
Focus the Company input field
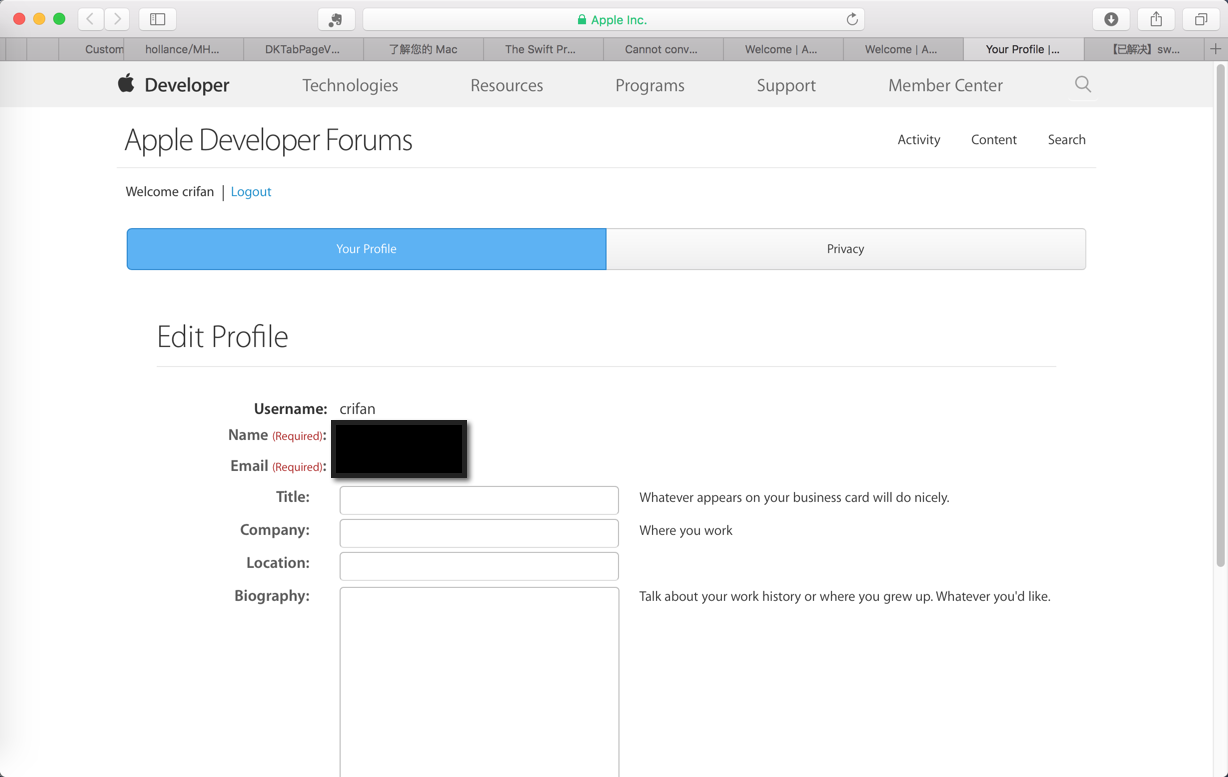tap(479, 533)
